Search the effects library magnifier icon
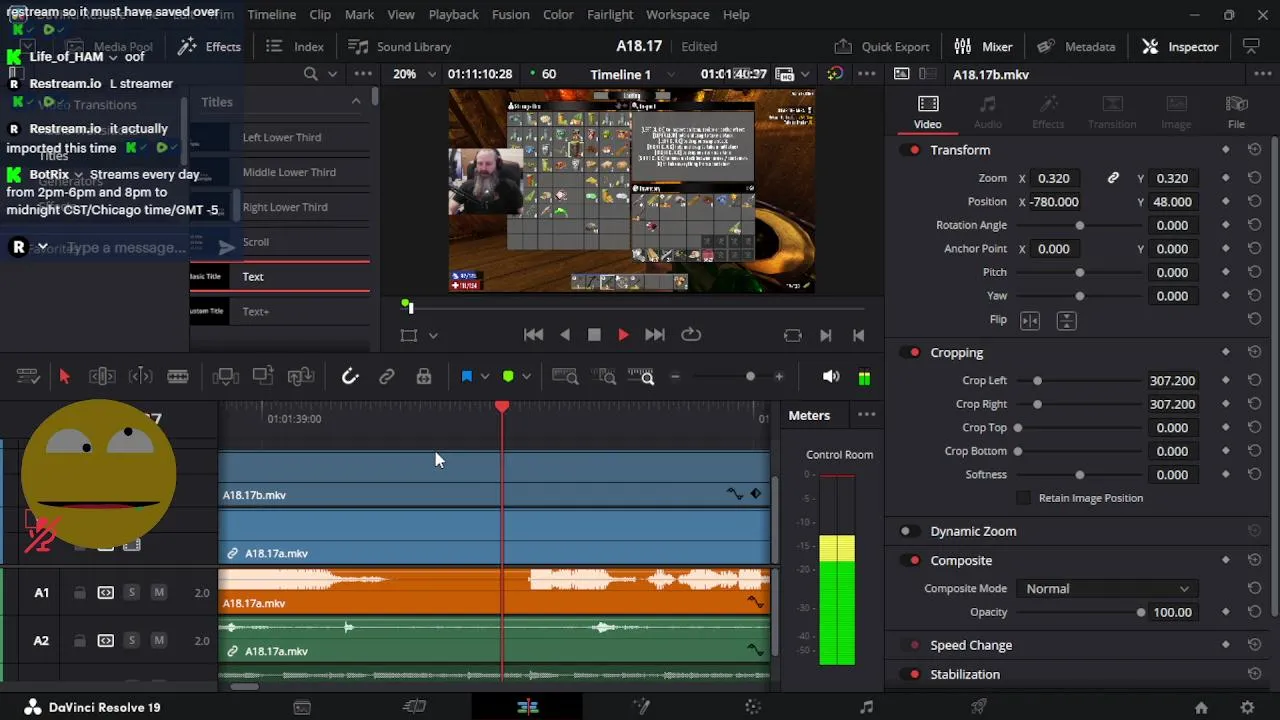The image size is (1280, 720). 311,74
